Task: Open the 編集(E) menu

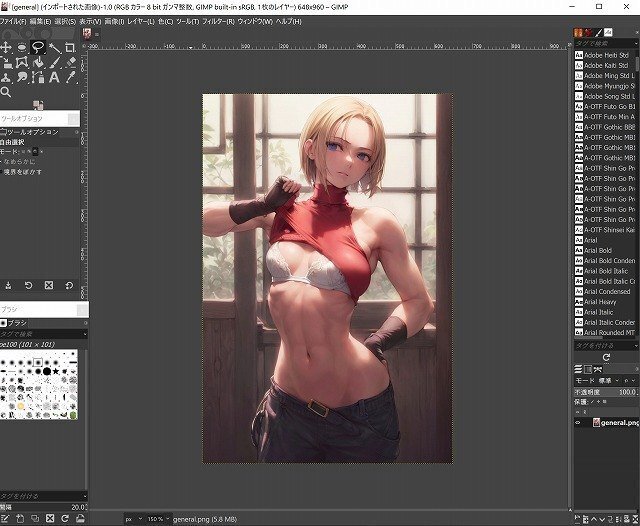Action: (40, 21)
